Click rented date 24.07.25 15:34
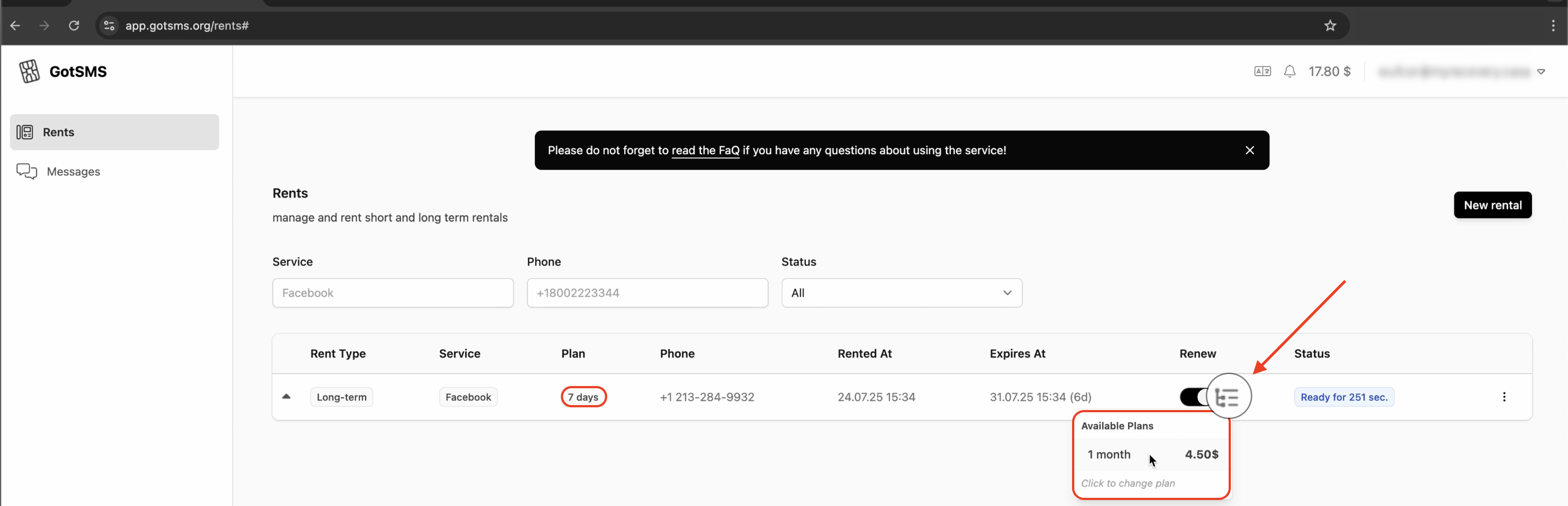Image resolution: width=1568 pixels, height=506 pixels. pos(876,397)
